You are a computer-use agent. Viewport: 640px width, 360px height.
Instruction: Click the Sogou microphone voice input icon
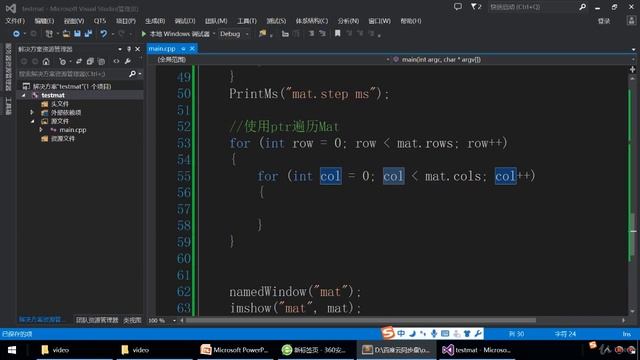[x=434, y=333]
